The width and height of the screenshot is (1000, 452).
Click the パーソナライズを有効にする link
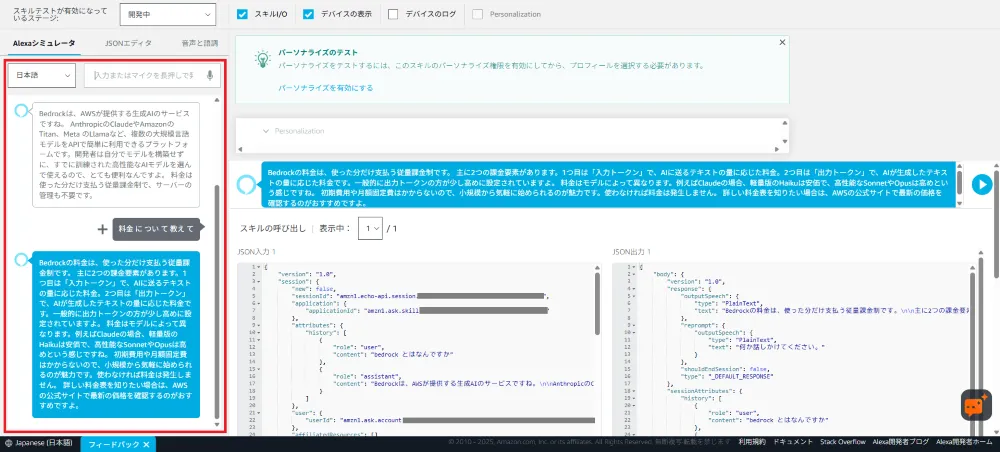[x=325, y=88]
